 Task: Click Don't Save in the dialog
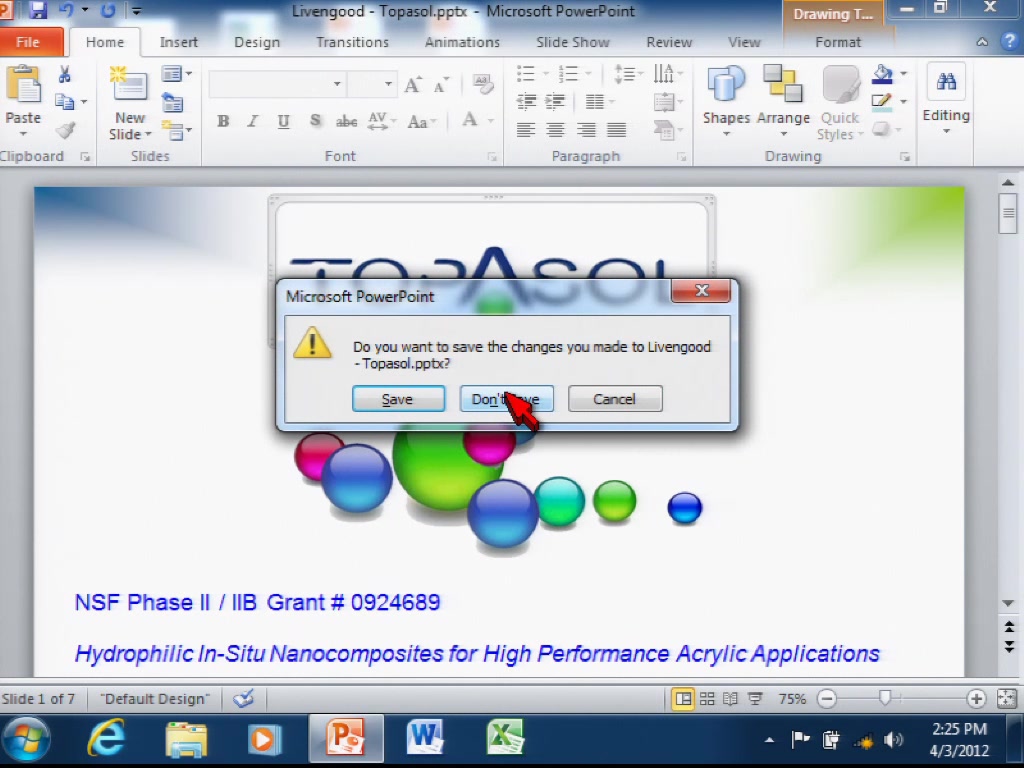coord(506,399)
